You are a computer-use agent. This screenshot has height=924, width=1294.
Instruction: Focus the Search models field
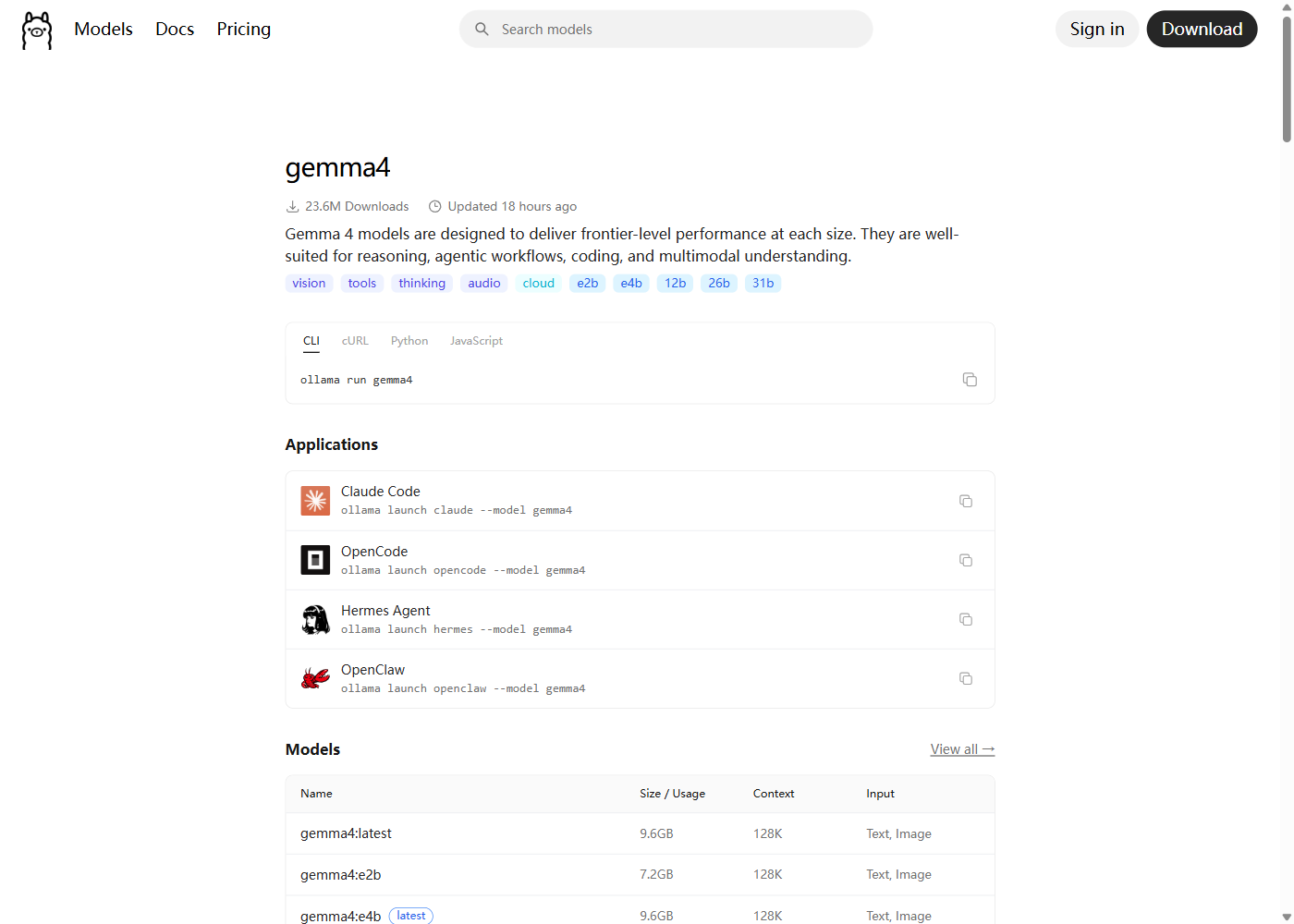[x=665, y=30]
